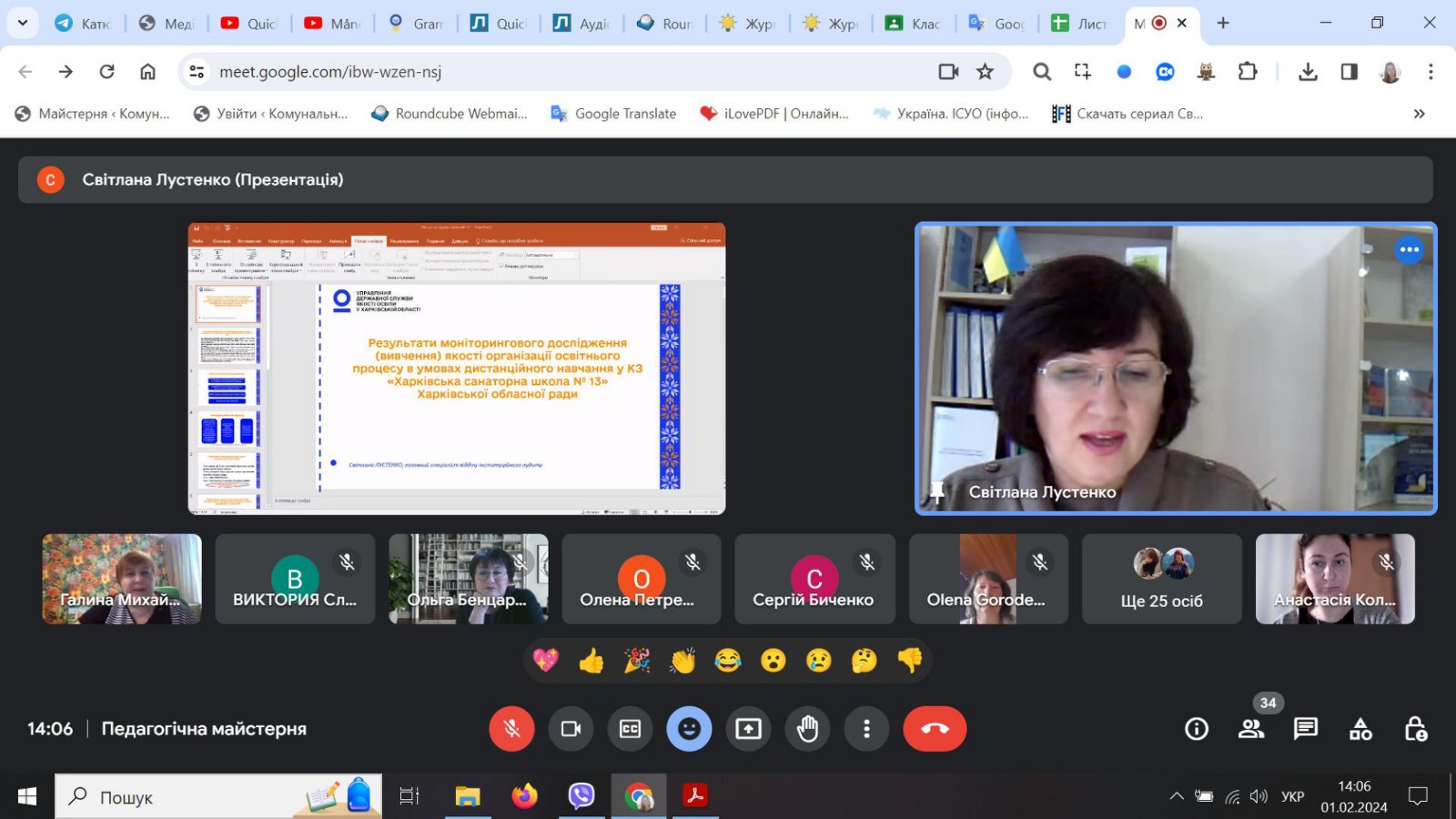Click the 'Ще 25 осіб' participants tile
The width and height of the screenshot is (1456, 819).
point(1161,579)
